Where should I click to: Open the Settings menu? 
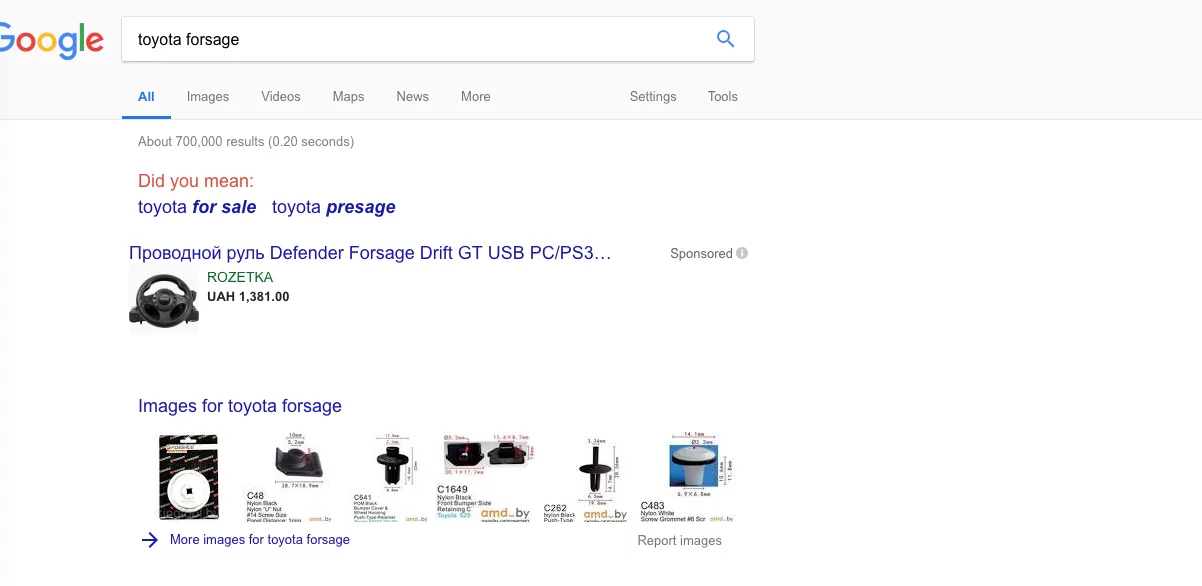coord(653,97)
